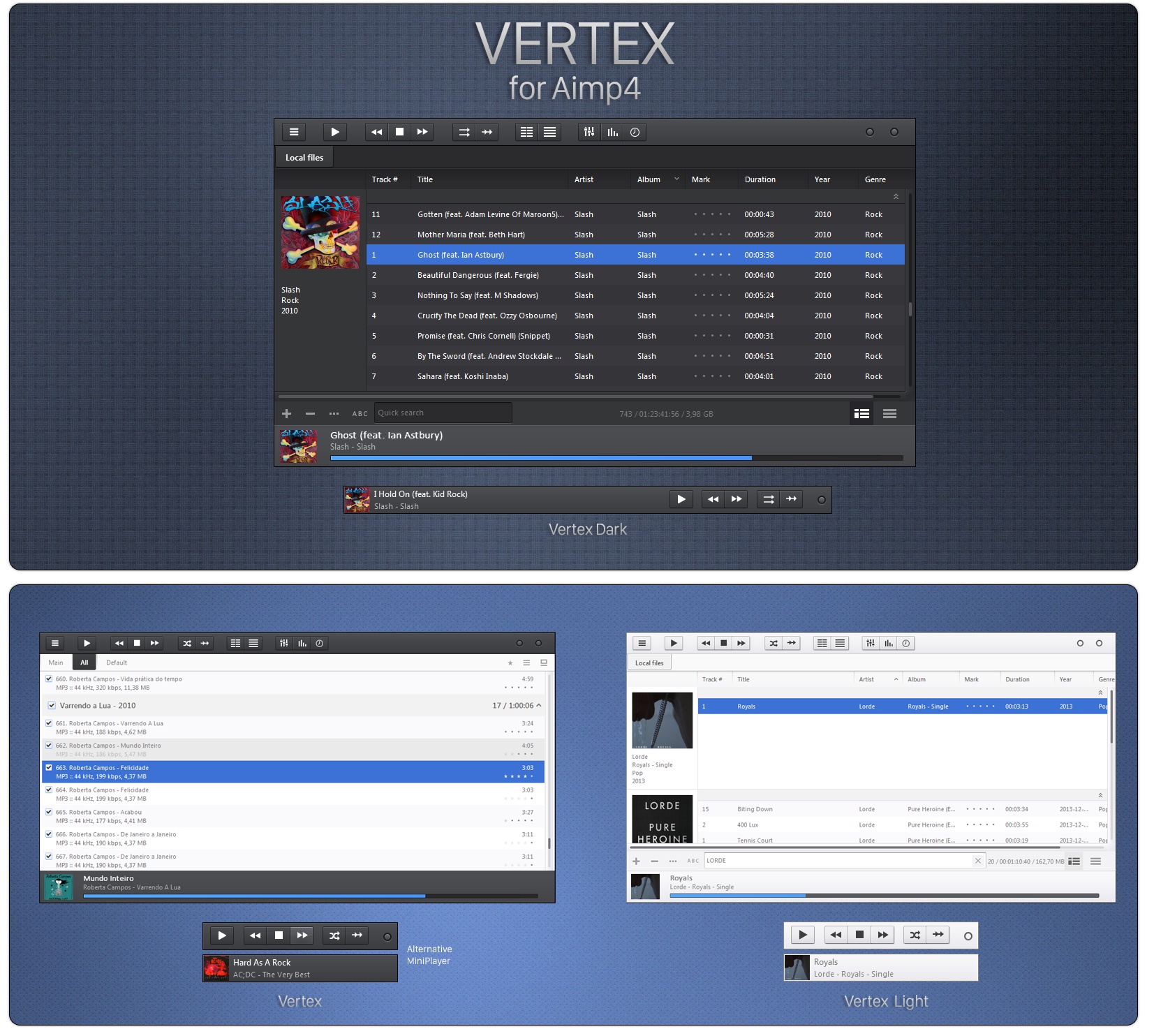Open main menu in Vertex player
Screen dimensions: 1154x1036
pos(55,643)
